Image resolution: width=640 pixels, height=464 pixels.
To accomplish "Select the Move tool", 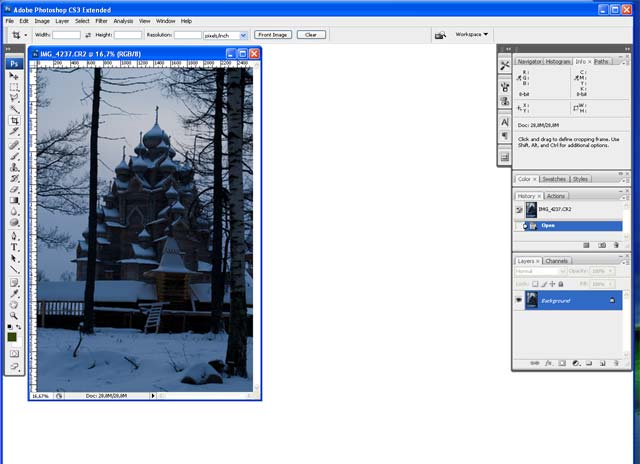I will [x=15, y=76].
